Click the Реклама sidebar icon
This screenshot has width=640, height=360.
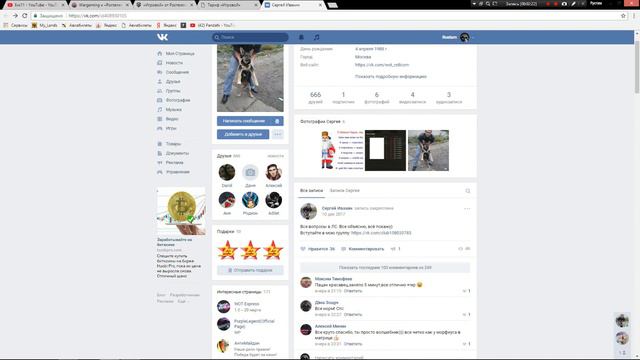pyautogui.click(x=160, y=162)
